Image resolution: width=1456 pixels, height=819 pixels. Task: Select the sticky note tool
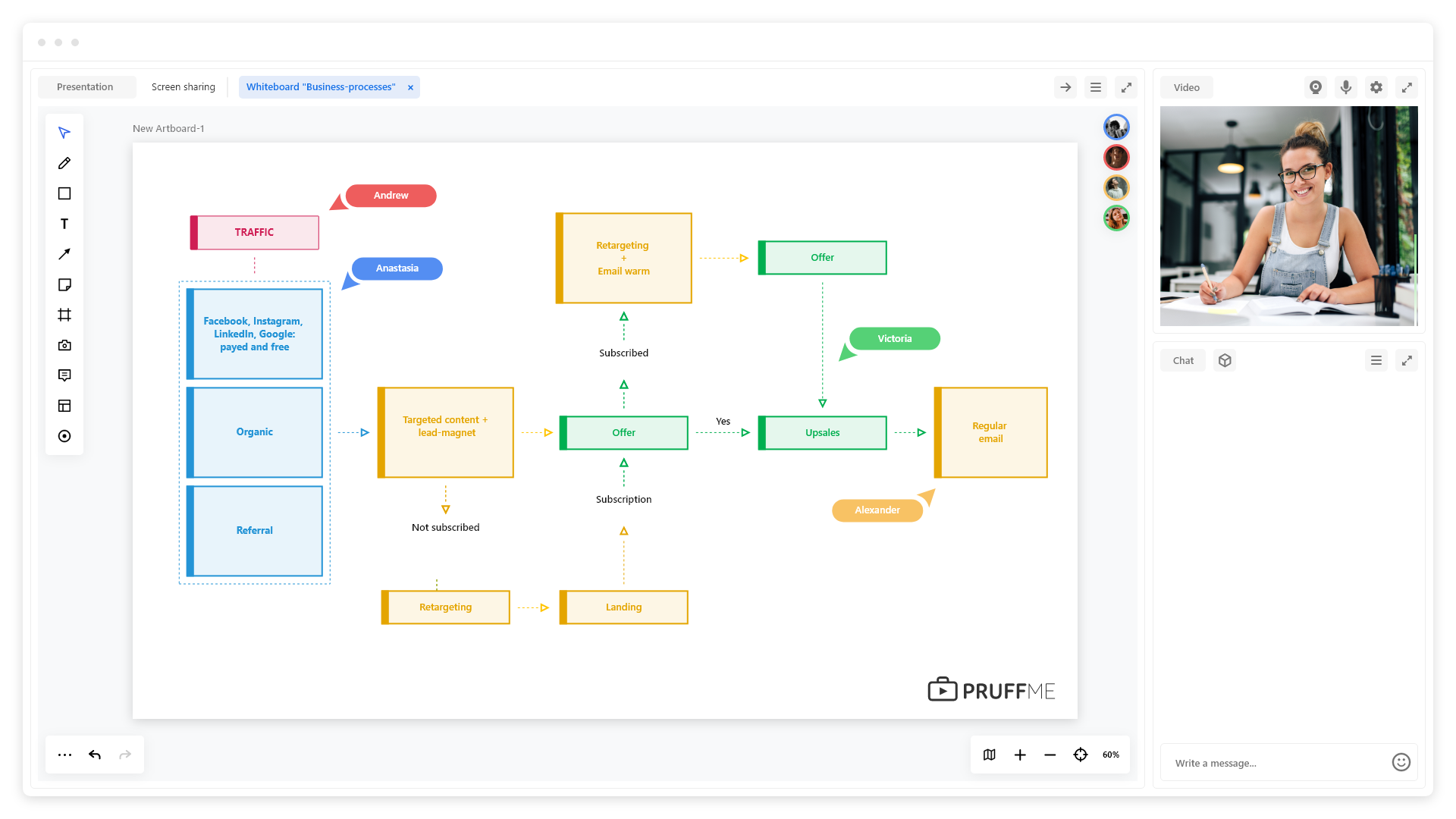pos(64,284)
